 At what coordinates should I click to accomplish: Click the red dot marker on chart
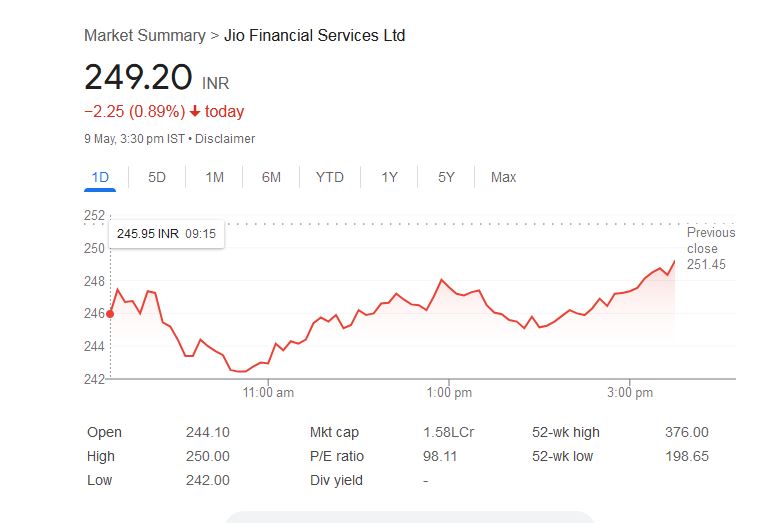coord(110,314)
